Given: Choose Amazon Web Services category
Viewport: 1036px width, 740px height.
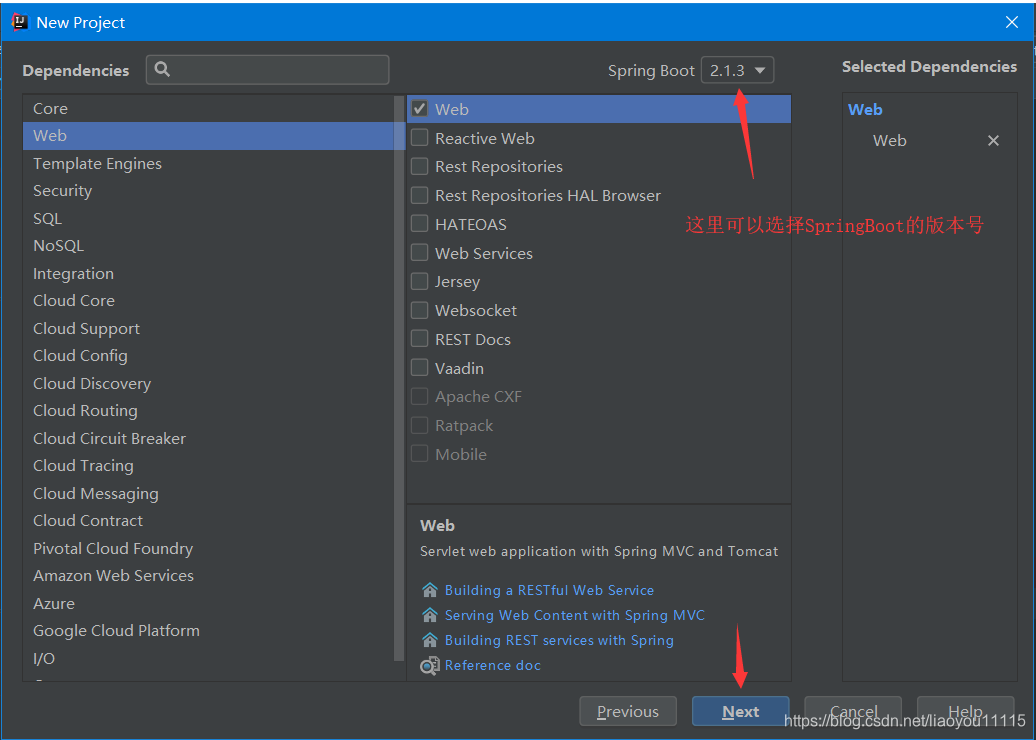Looking at the screenshot, I should click(x=208, y=576).
